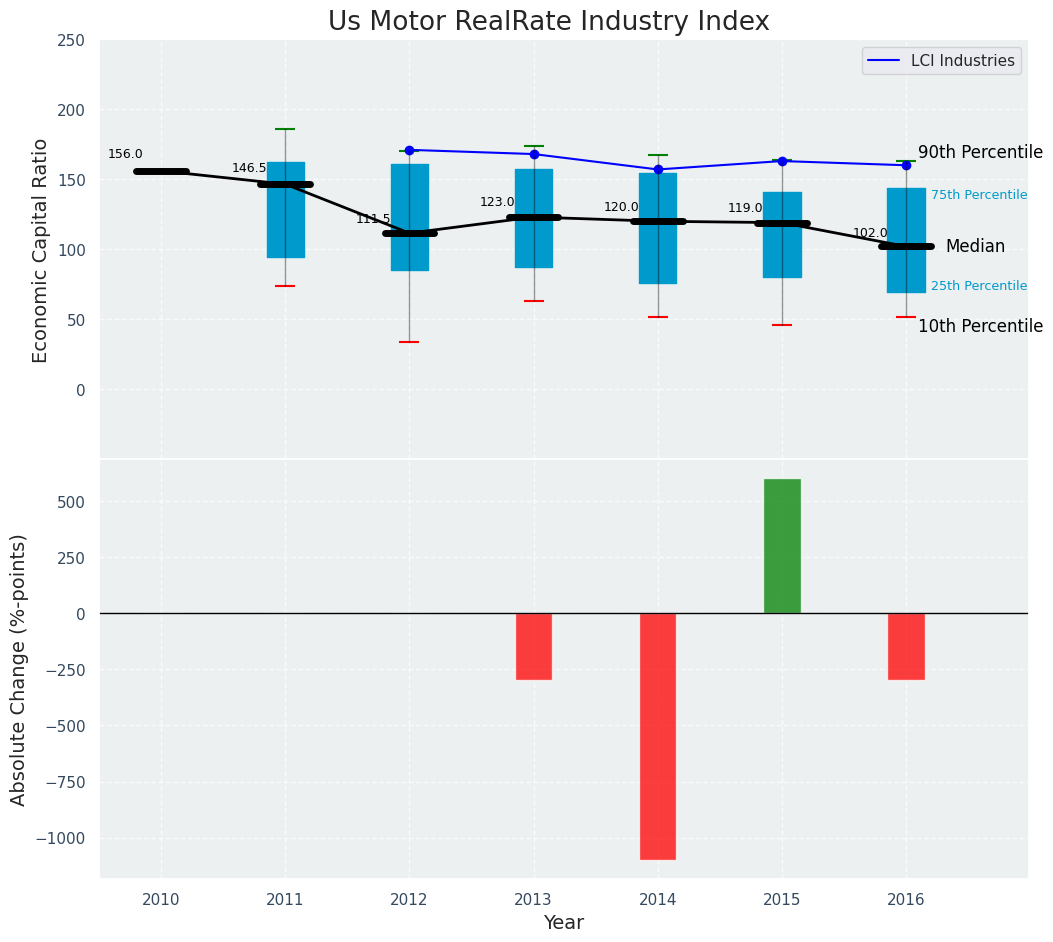This screenshot has width=1053, height=942.
Task: Select the 25th Percentile label
Action: coord(978,286)
